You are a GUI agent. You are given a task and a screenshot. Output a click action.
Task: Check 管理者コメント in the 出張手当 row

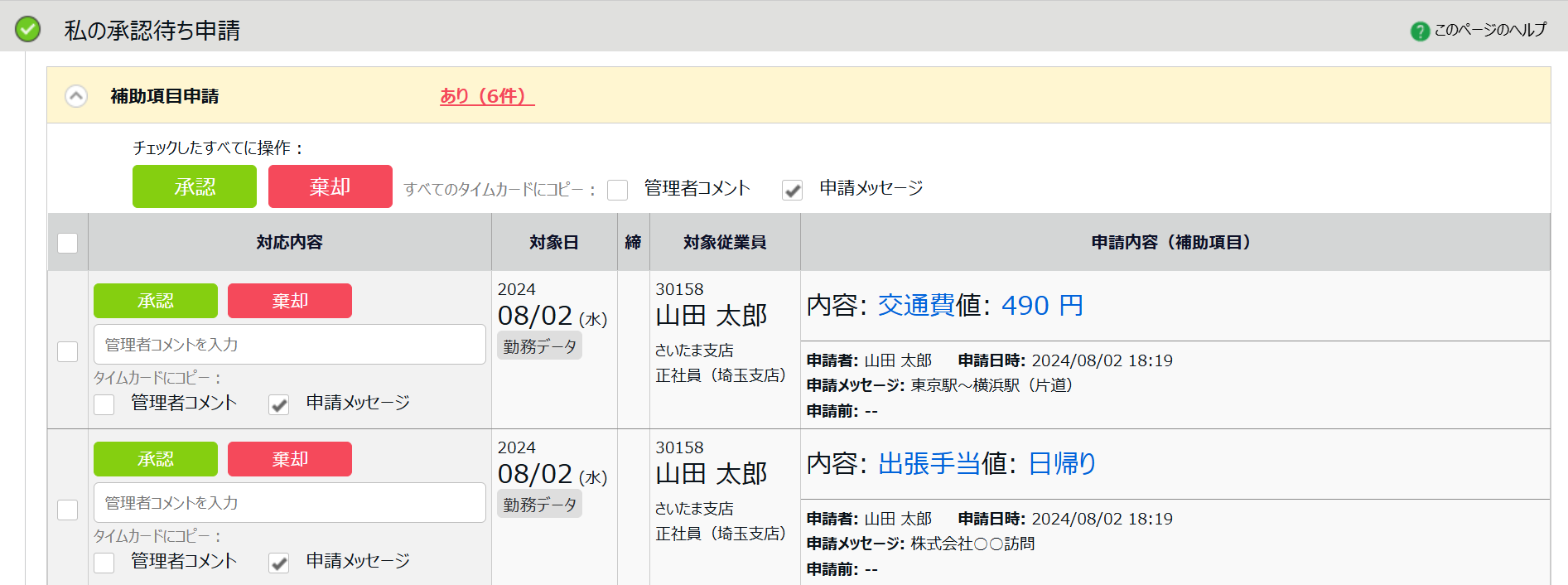pos(104,563)
